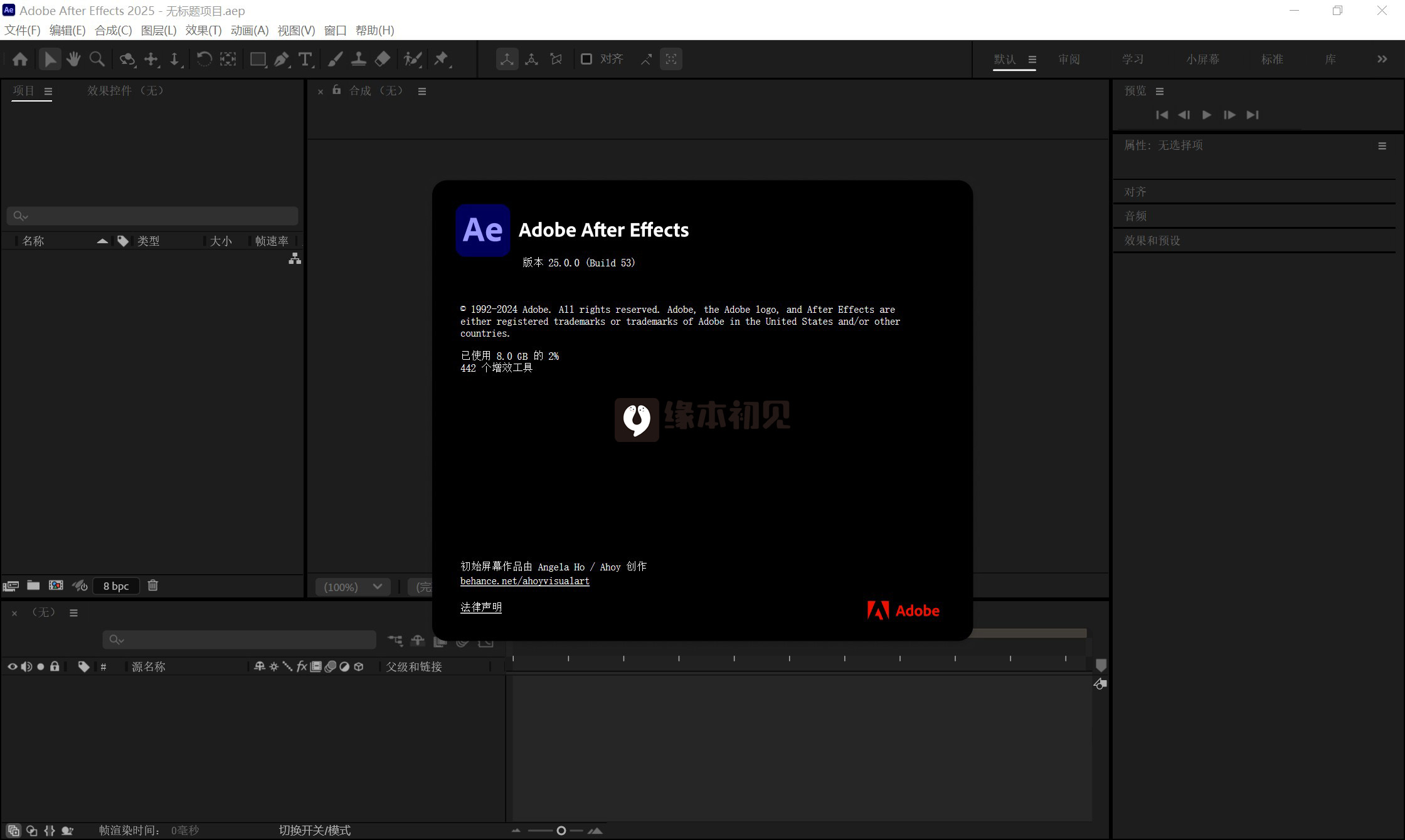
Task: Select the Eraser tool
Action: tap(382, 59)
